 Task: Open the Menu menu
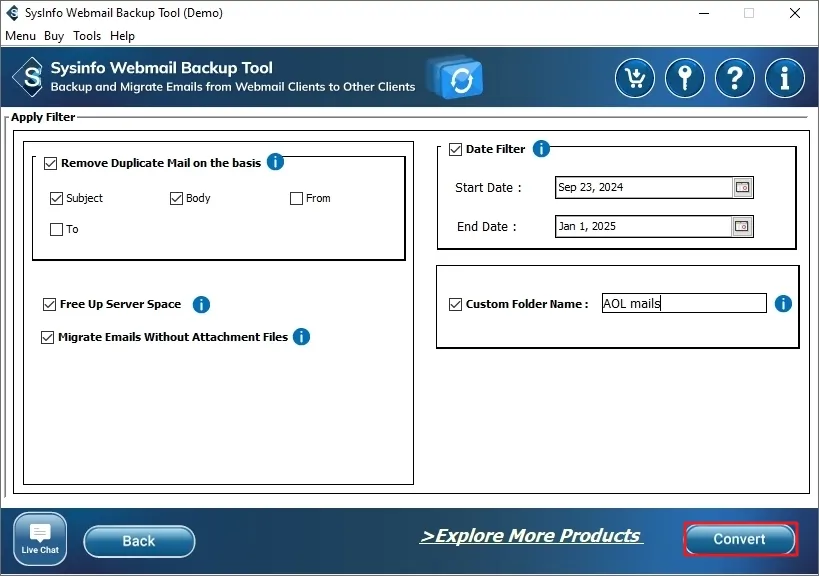pos(20,36)
